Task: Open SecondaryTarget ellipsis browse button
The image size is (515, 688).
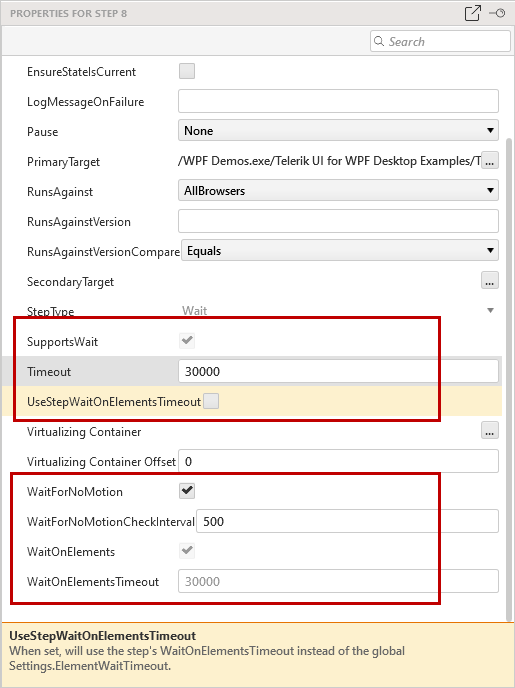Action: tap(490, 281)
